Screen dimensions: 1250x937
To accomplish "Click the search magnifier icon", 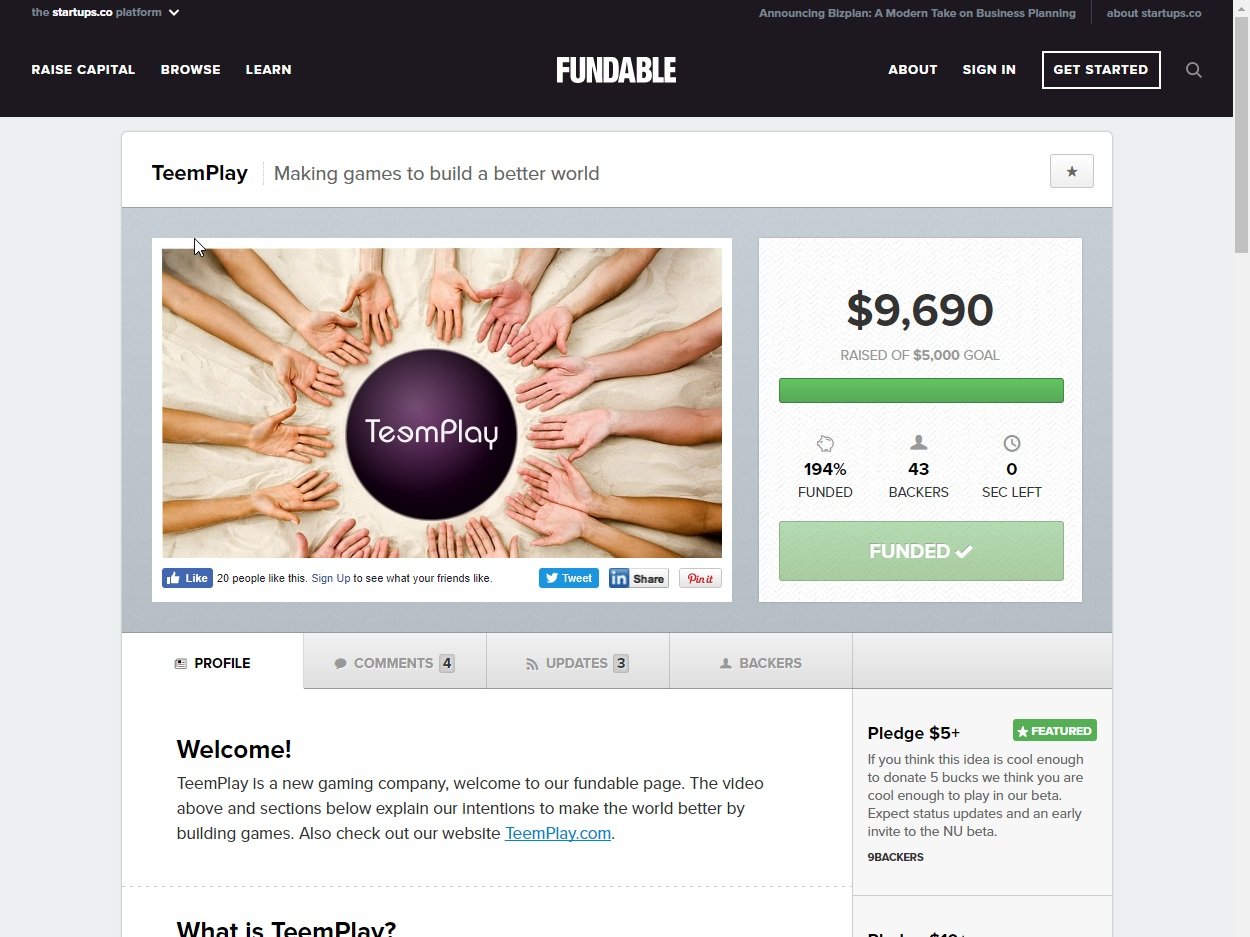I will [x=1193, y=70].
